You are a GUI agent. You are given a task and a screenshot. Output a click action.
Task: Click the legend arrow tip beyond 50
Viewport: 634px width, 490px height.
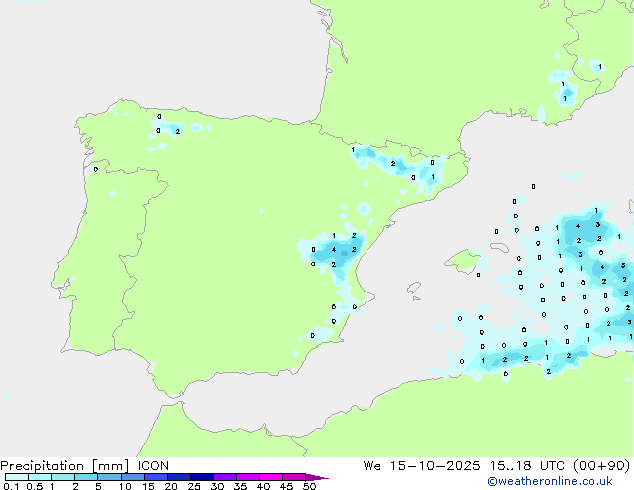click(322, 478)
